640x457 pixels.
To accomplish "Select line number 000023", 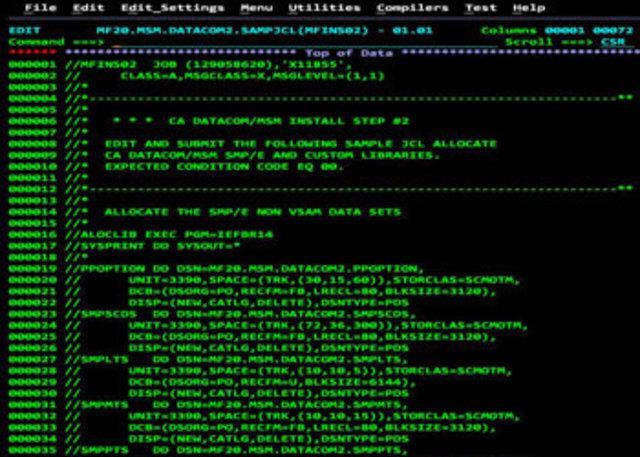I will tap(32, 314).
